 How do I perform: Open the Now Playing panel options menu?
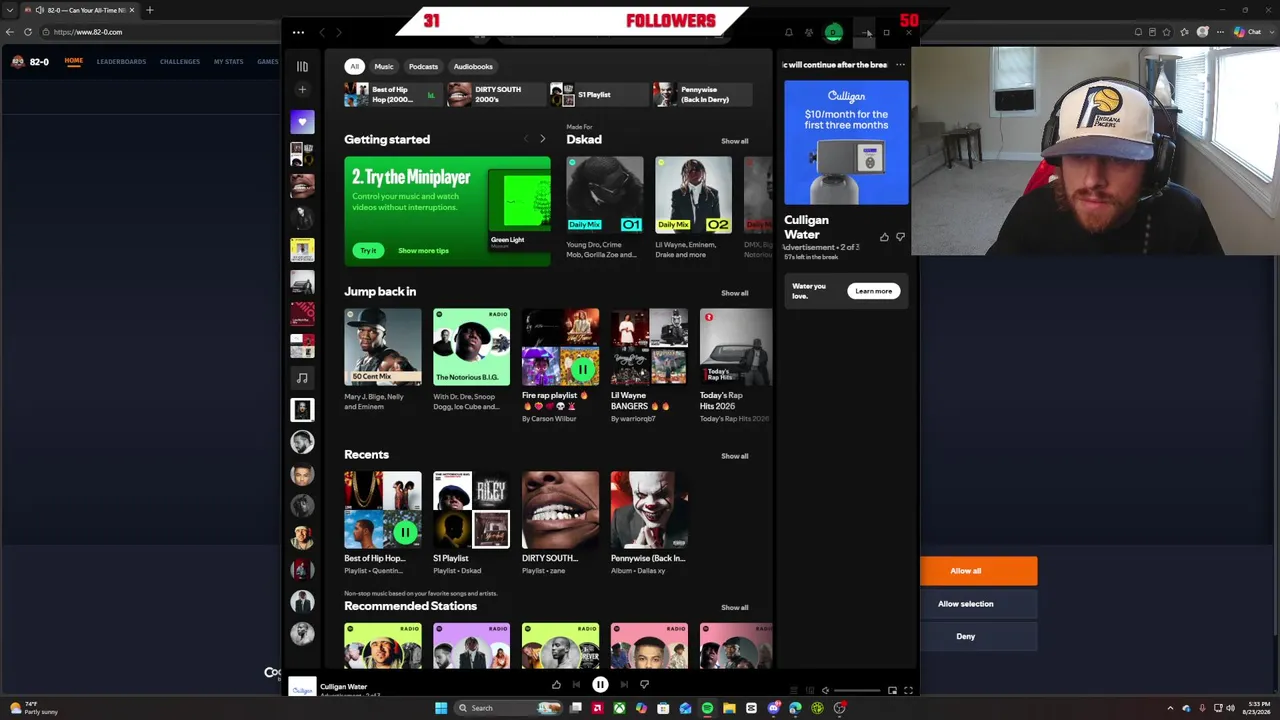[x=900, y=65]
